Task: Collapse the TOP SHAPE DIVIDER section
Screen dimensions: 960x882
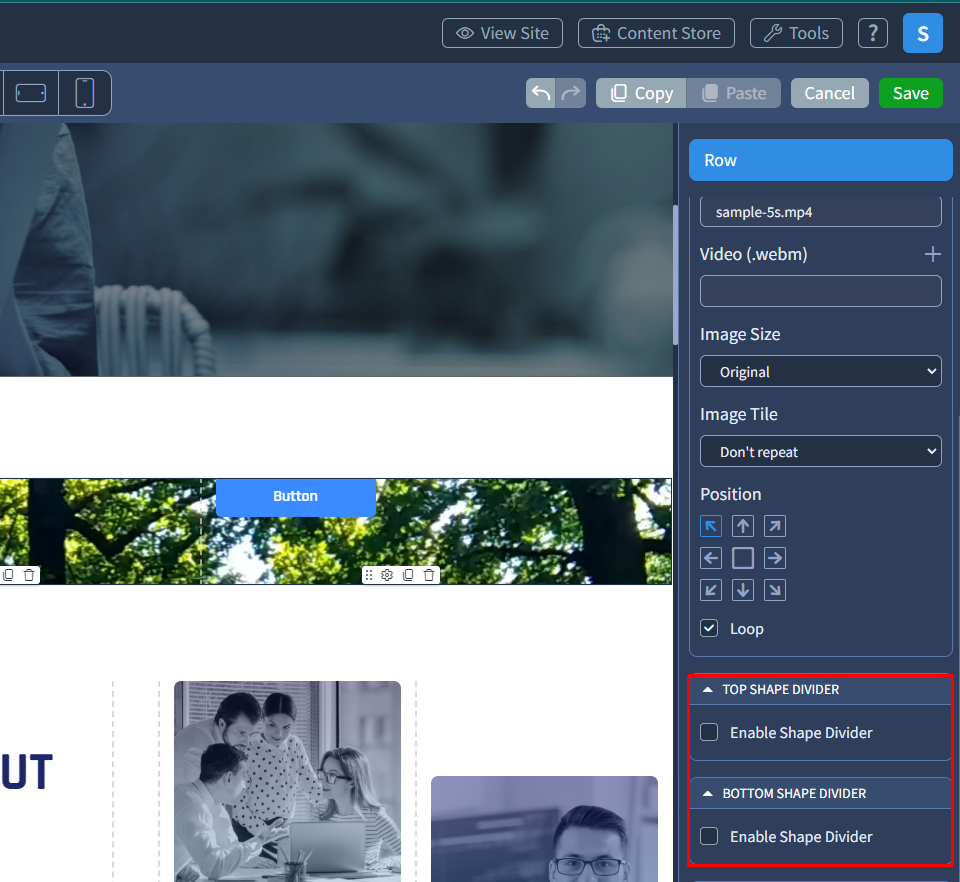Action: 709,689
